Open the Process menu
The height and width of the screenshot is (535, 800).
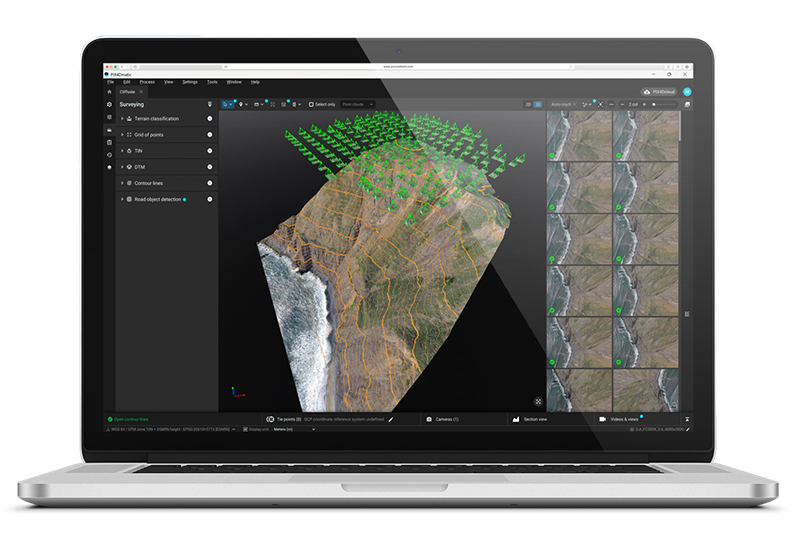(147, 81)
